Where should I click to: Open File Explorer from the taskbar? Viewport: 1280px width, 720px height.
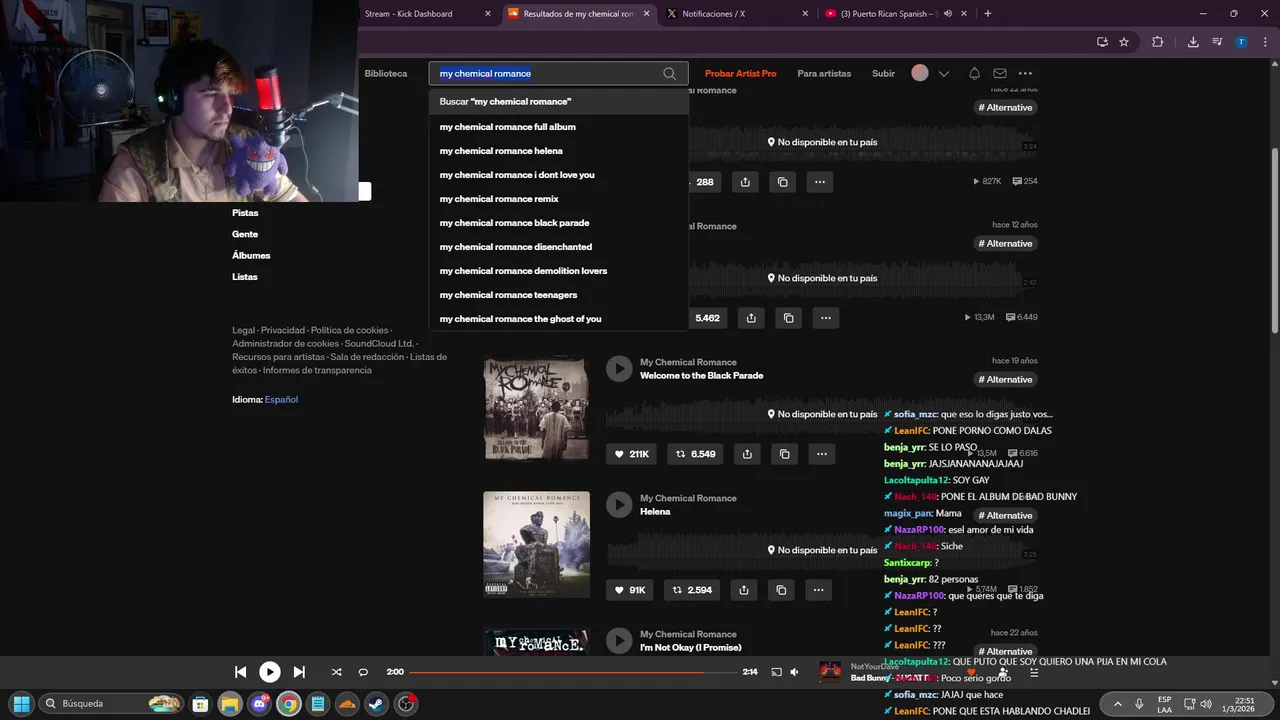[230, 704]
